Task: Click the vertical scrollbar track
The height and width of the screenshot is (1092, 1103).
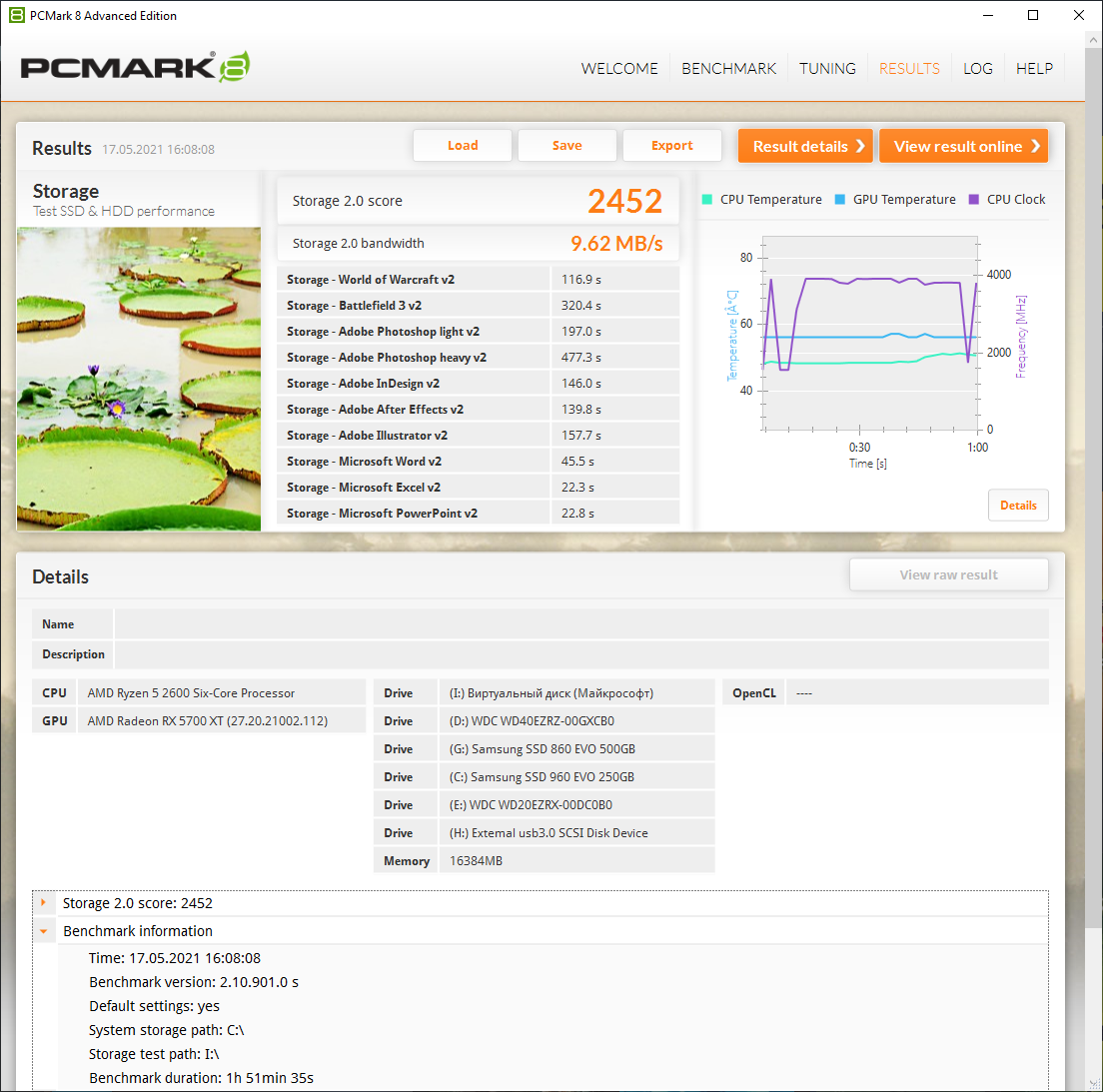Action: click(x=1093, y=561)
